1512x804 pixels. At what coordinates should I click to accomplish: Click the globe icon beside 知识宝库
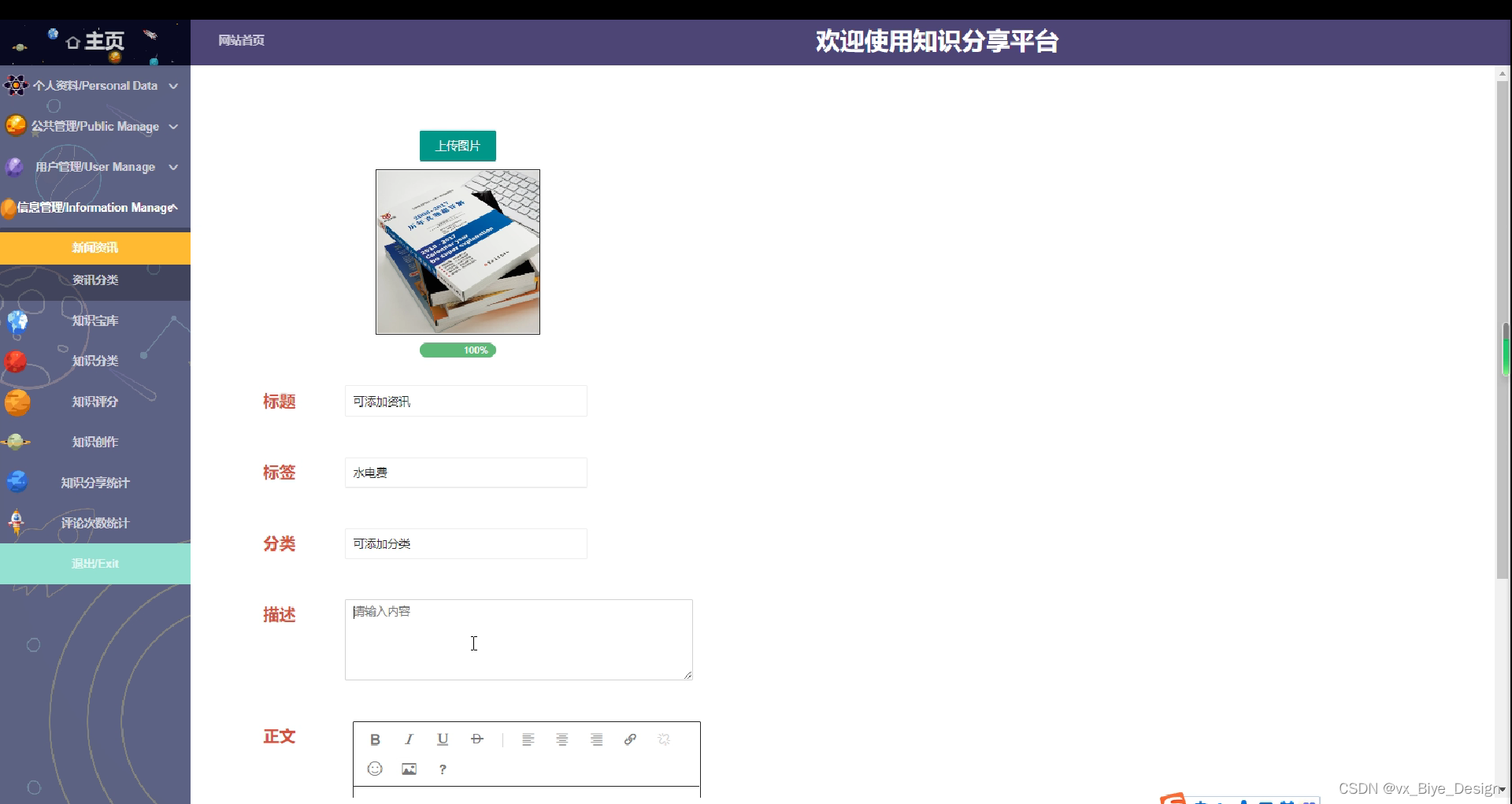point(17,321)
